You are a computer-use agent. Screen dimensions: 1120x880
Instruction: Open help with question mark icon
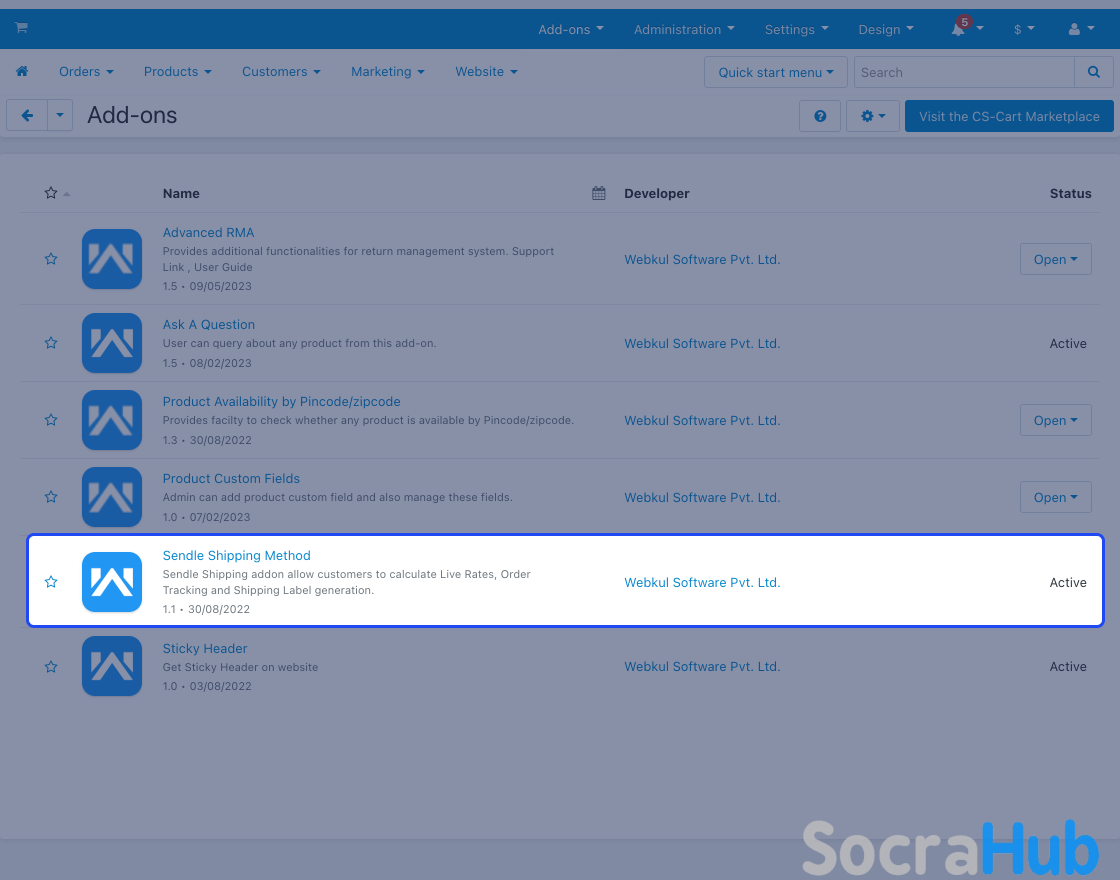pos(820,116)
